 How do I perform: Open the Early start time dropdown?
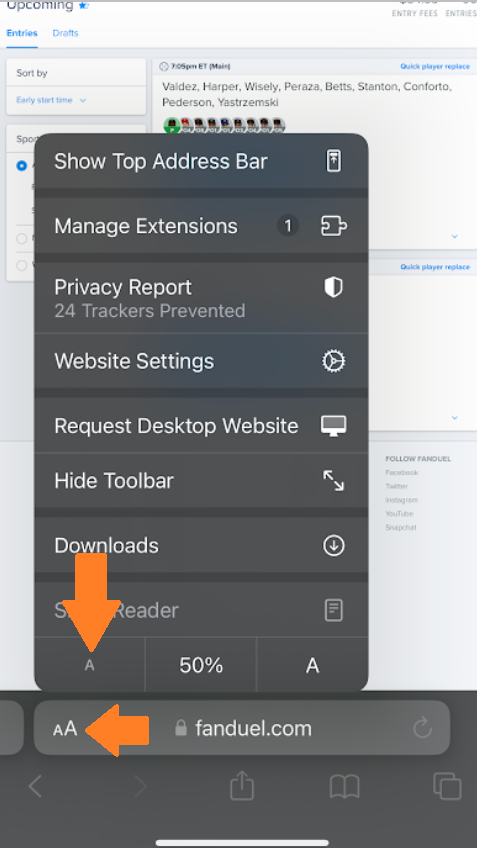51,100
